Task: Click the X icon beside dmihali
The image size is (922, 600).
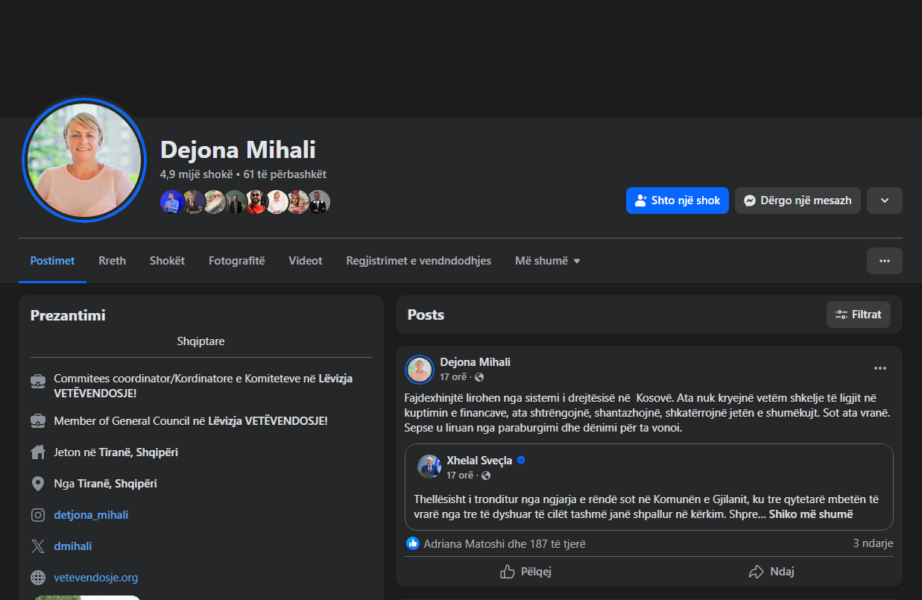Action: point(38,546)
